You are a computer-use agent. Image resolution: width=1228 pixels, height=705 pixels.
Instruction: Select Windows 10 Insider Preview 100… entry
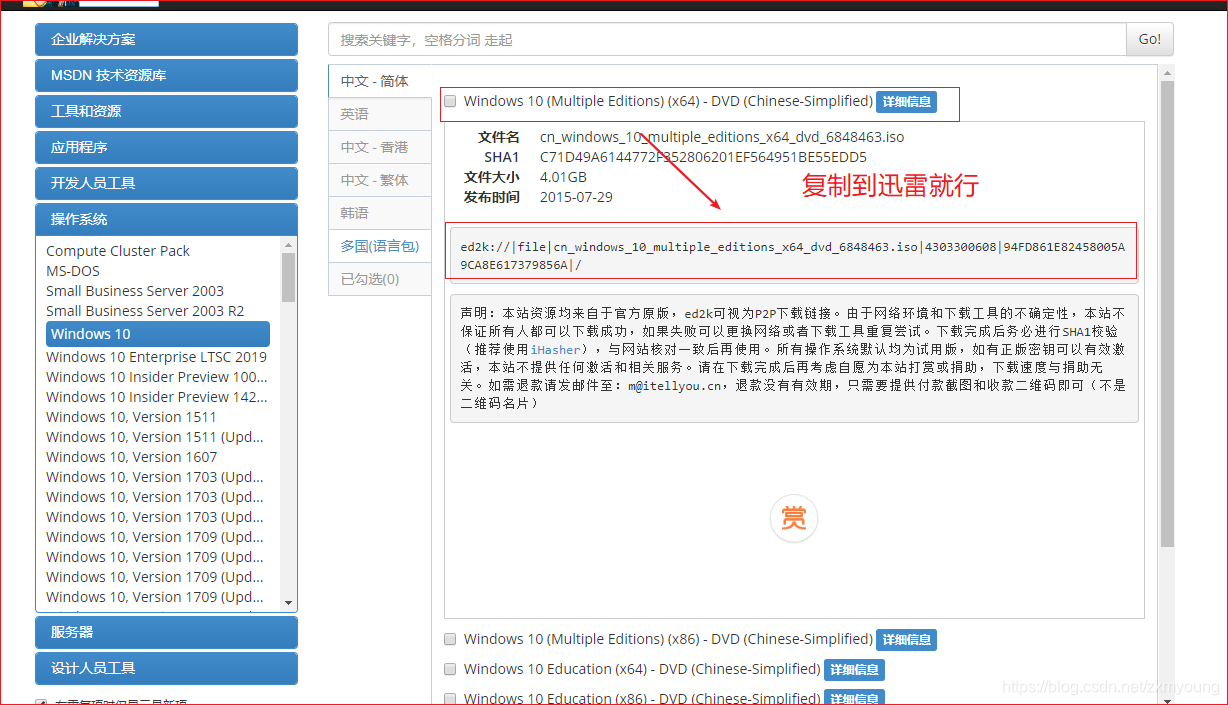pyautogui.click(x=157, y=377)
